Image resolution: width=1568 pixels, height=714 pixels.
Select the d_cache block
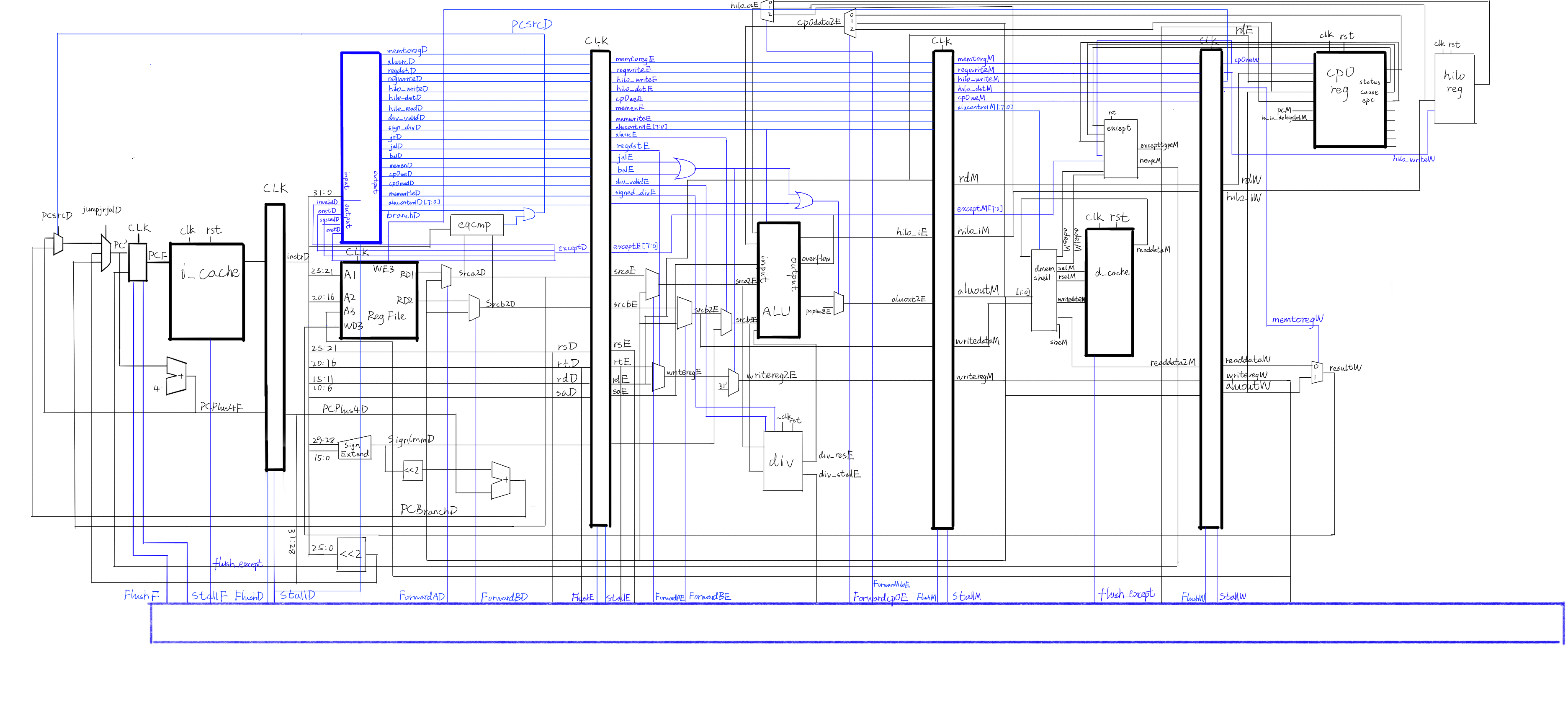tap(1109, 292)
